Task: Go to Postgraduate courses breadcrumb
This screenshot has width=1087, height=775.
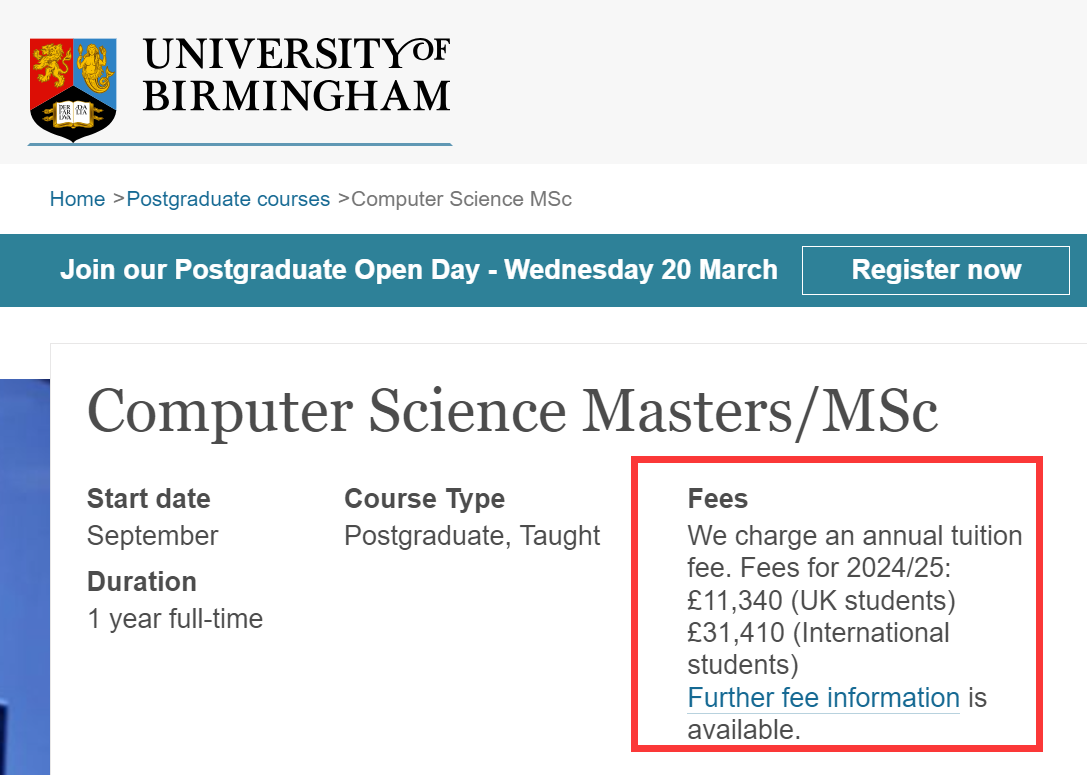Action: pos(228,199)
